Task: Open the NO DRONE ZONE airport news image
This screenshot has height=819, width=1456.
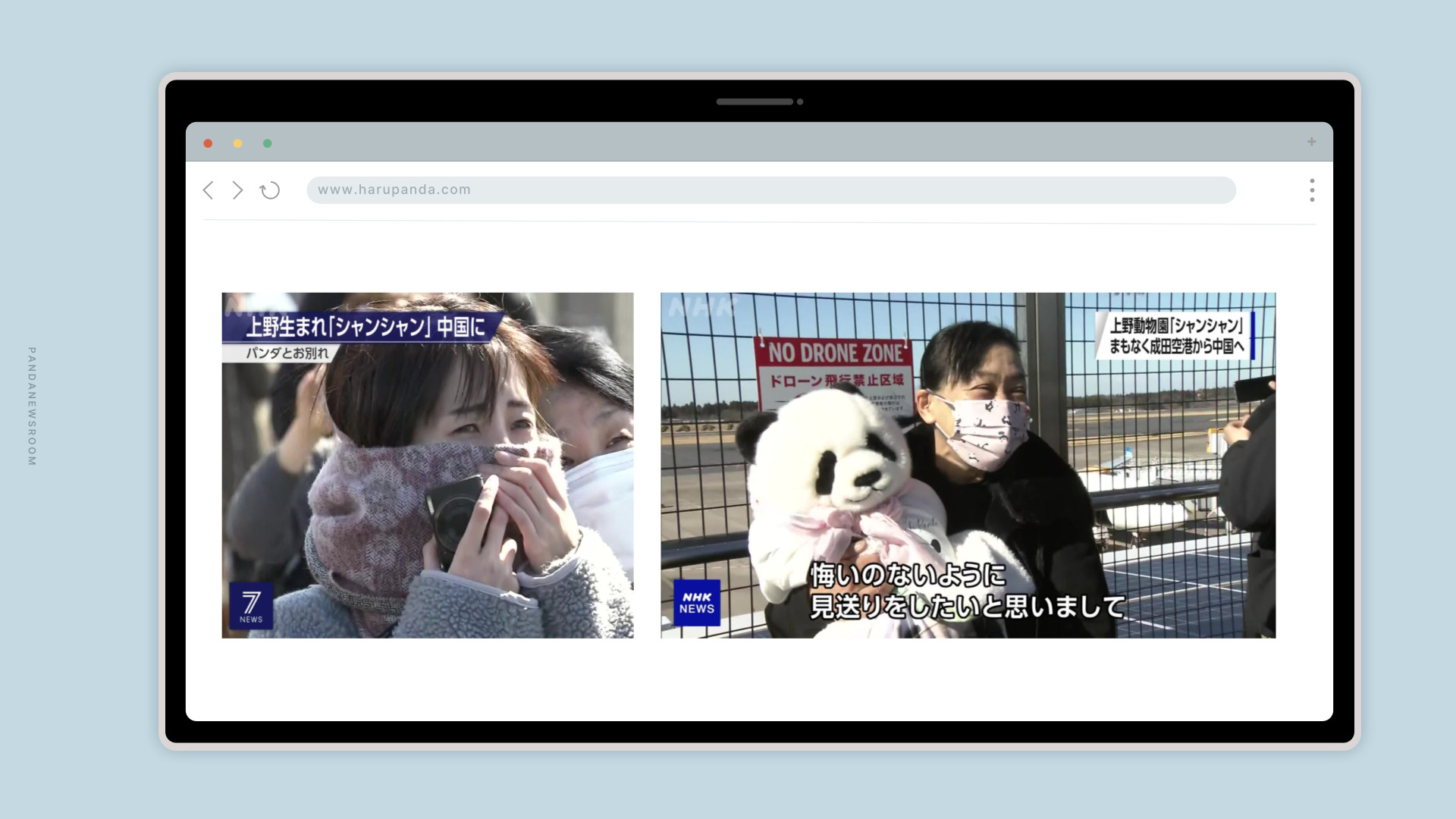Action: click(967, 465)
